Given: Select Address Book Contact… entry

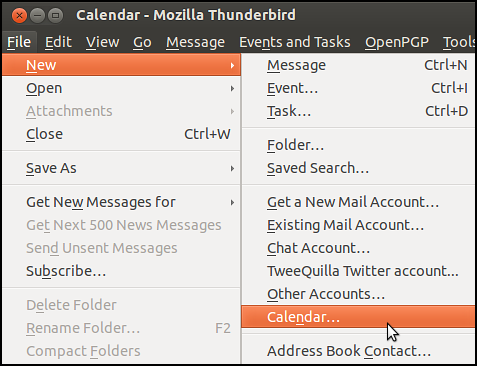Looking at the screenshot, I should (358, 351).
